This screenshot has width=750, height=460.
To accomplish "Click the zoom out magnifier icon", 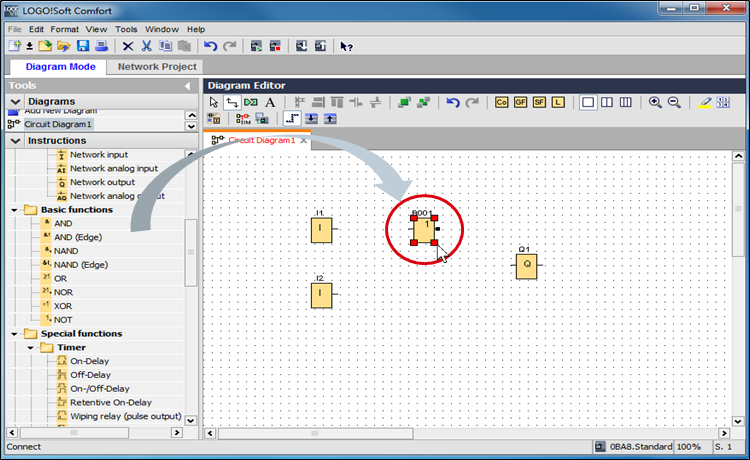I will click(x=674, y=102).
